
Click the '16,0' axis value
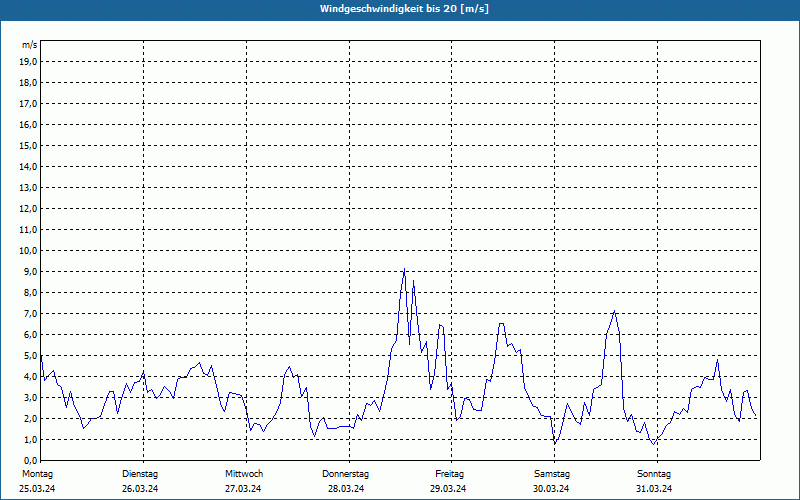28,124
